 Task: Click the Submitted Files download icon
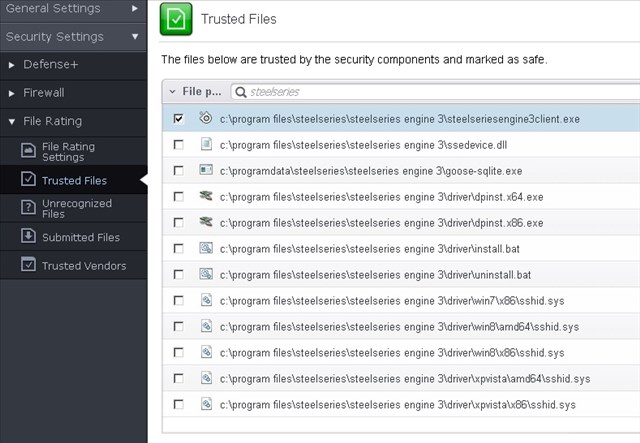[28, 236]
